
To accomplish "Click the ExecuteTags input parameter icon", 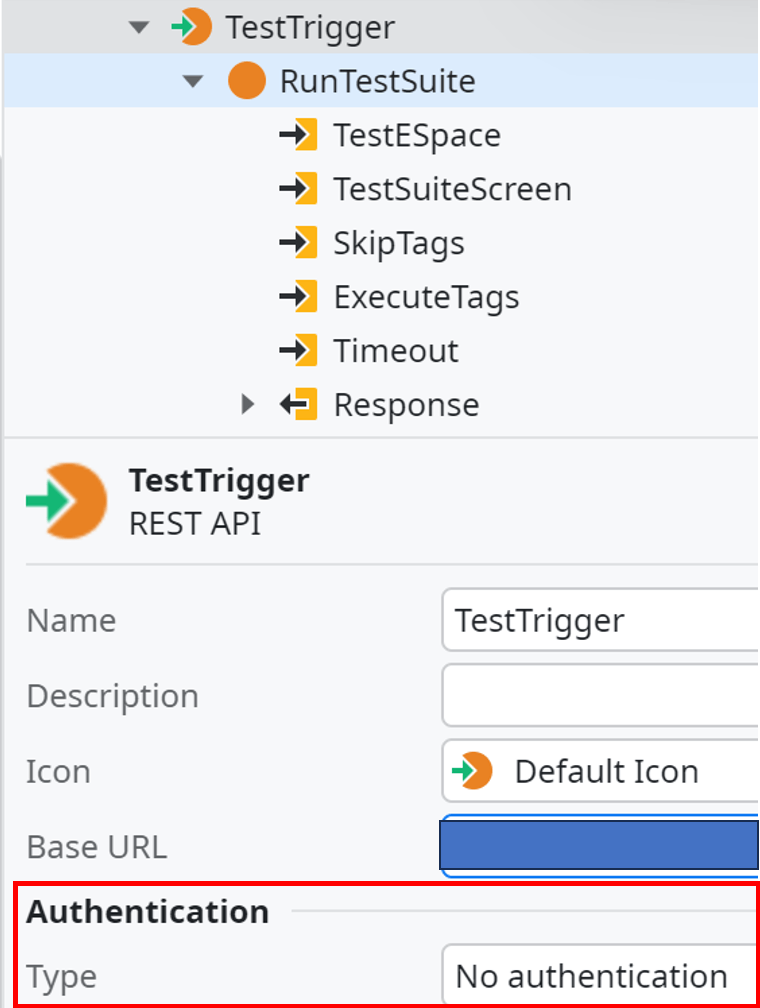I will pyautogui.click(x=298, y=297).
